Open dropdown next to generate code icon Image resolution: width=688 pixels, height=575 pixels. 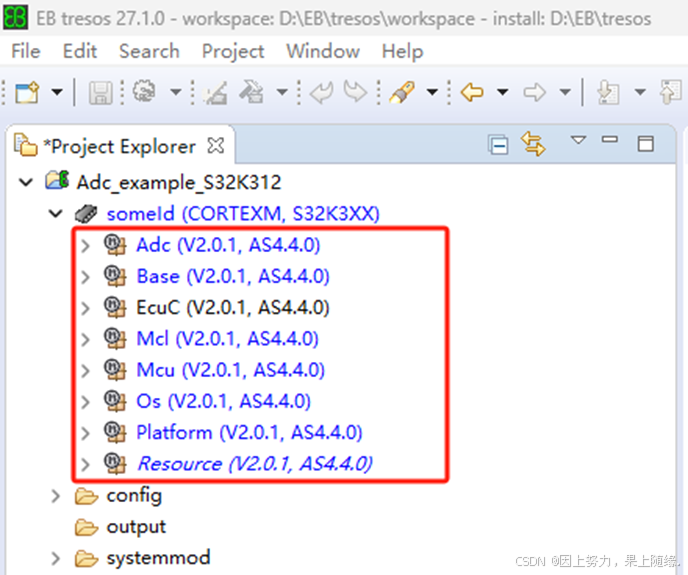tap(282, 93)
